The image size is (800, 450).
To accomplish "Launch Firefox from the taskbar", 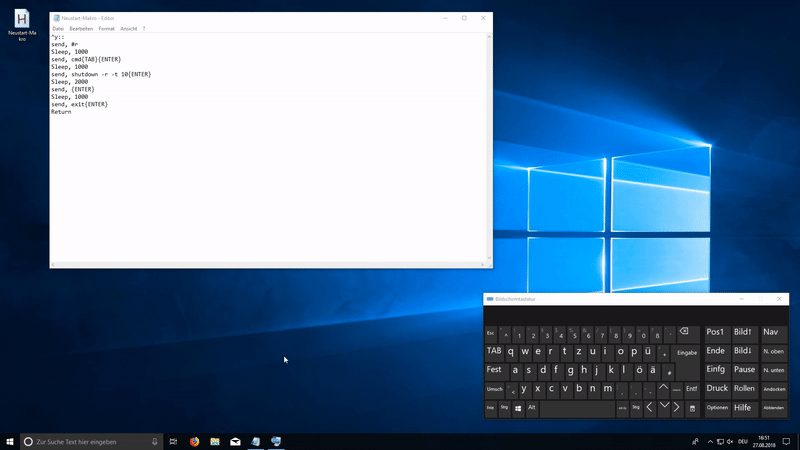I will [194, 442].
